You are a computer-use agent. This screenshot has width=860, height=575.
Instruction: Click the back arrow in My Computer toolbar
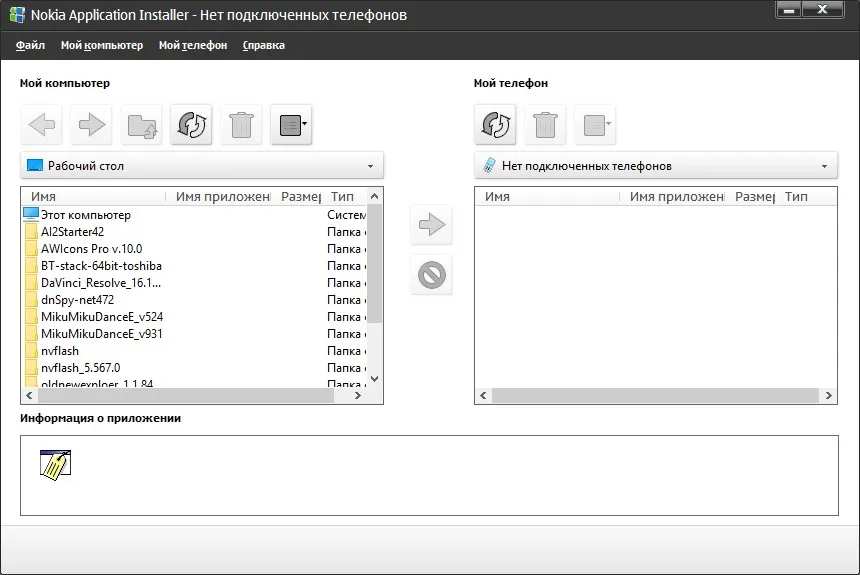(x=42, y=125)
